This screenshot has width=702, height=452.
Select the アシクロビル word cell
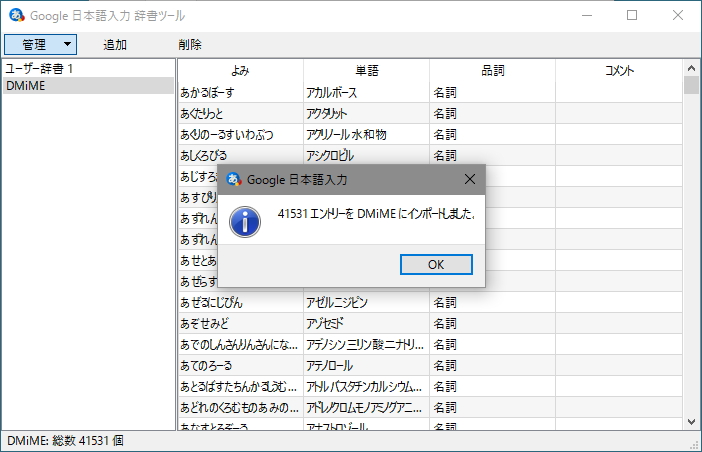367,156
